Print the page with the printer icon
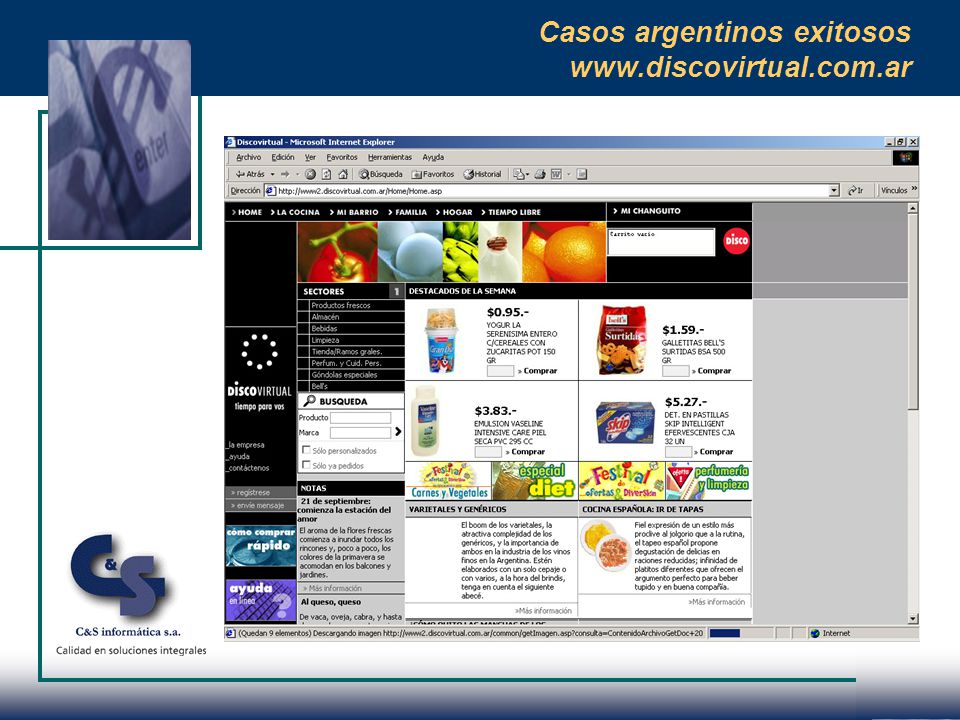The height and width of the screenshot is (720, 960). click(x=539, y=174)
